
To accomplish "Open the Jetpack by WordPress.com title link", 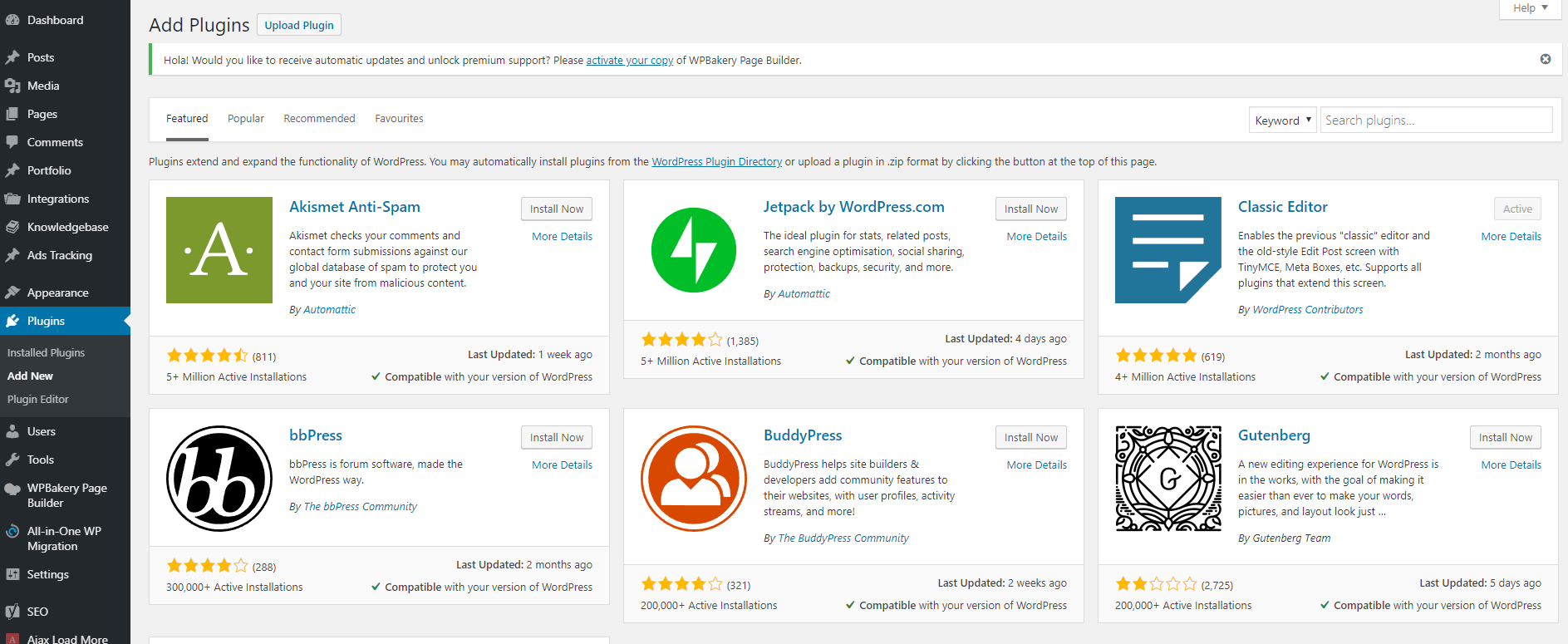I will [x=854, y=207].
